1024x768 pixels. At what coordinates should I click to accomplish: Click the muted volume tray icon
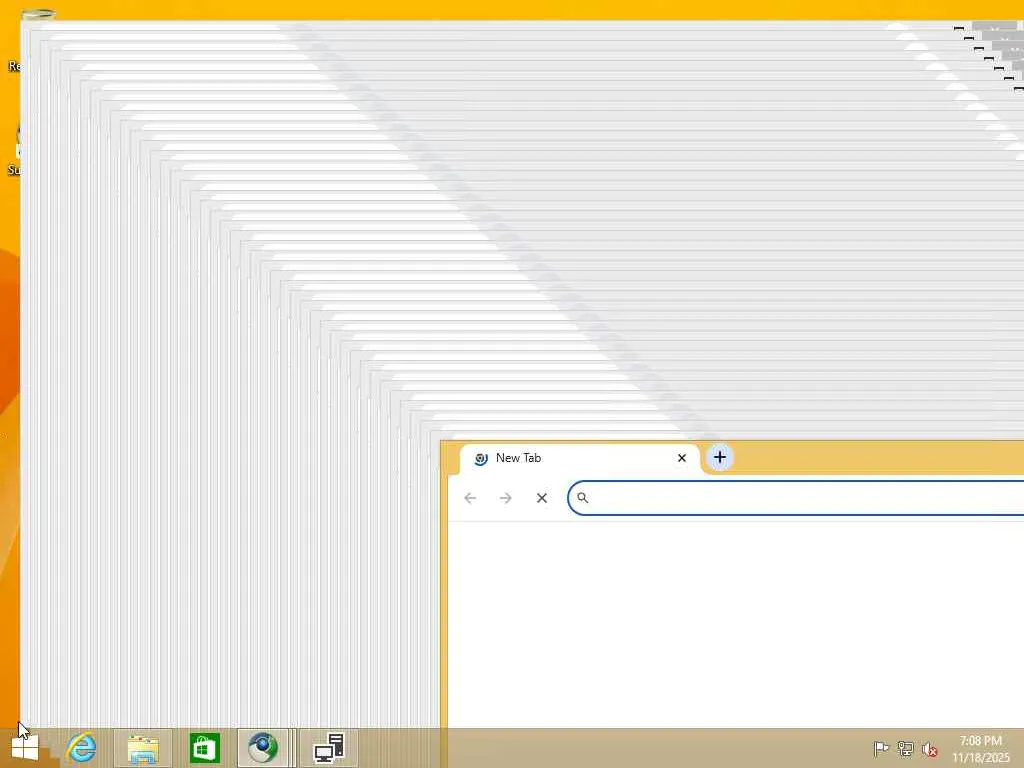point(929,749)
